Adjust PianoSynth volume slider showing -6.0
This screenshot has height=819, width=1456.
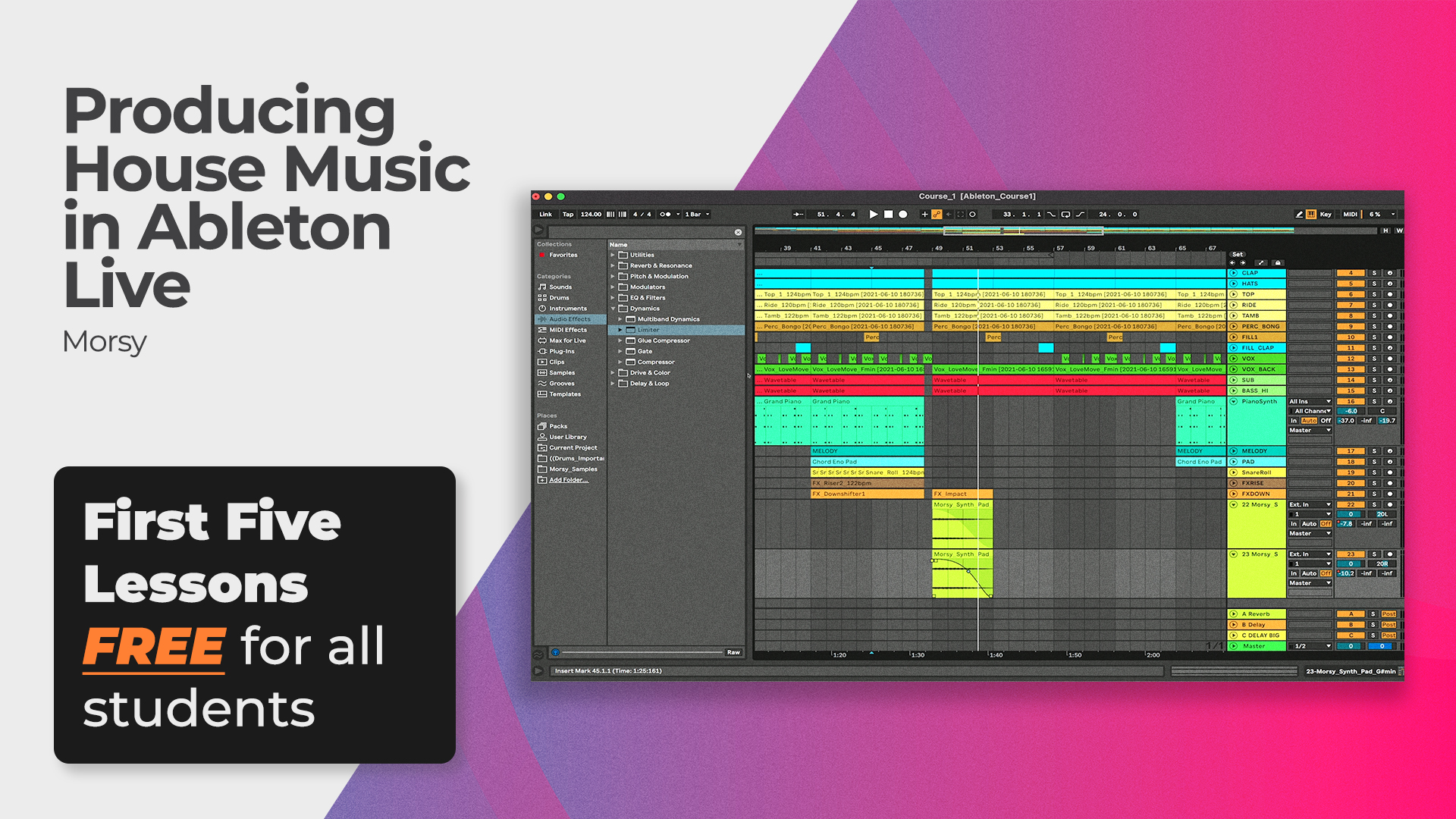[1351, 411]
